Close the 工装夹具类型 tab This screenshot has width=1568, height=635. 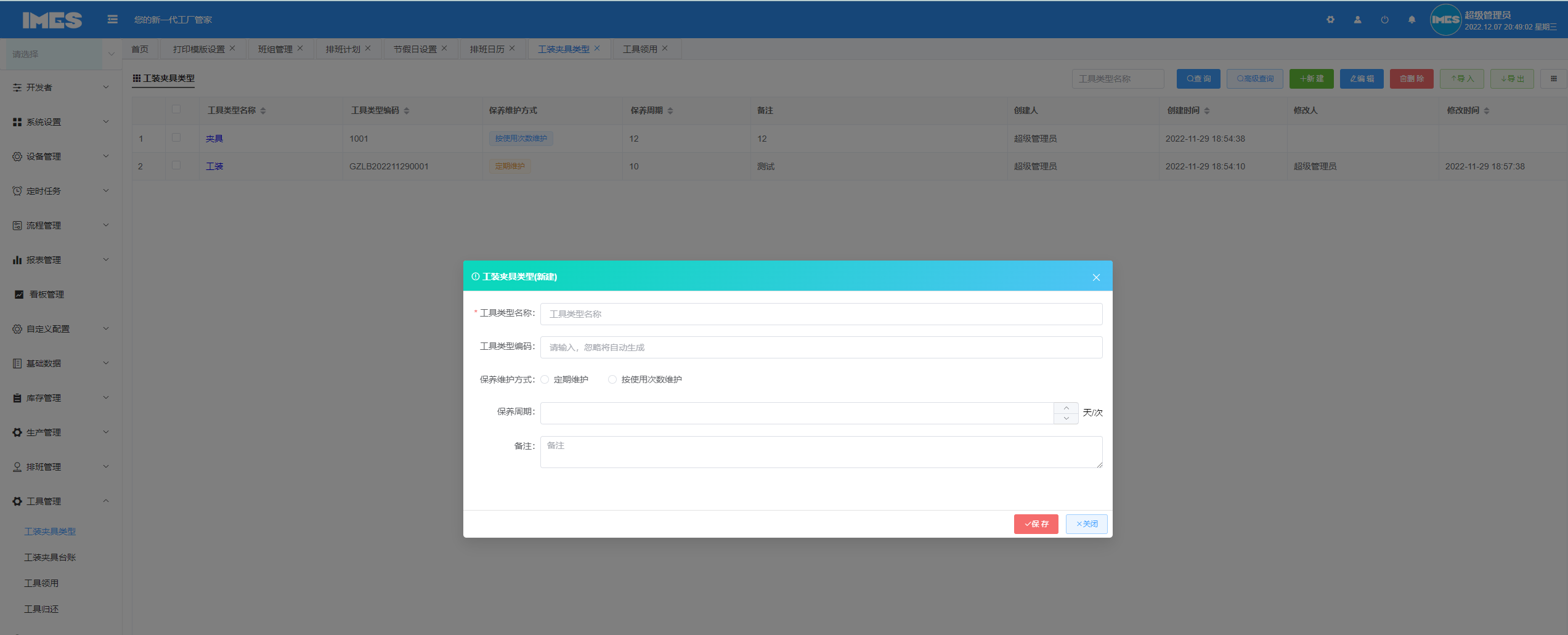click(x=597, y=48)
